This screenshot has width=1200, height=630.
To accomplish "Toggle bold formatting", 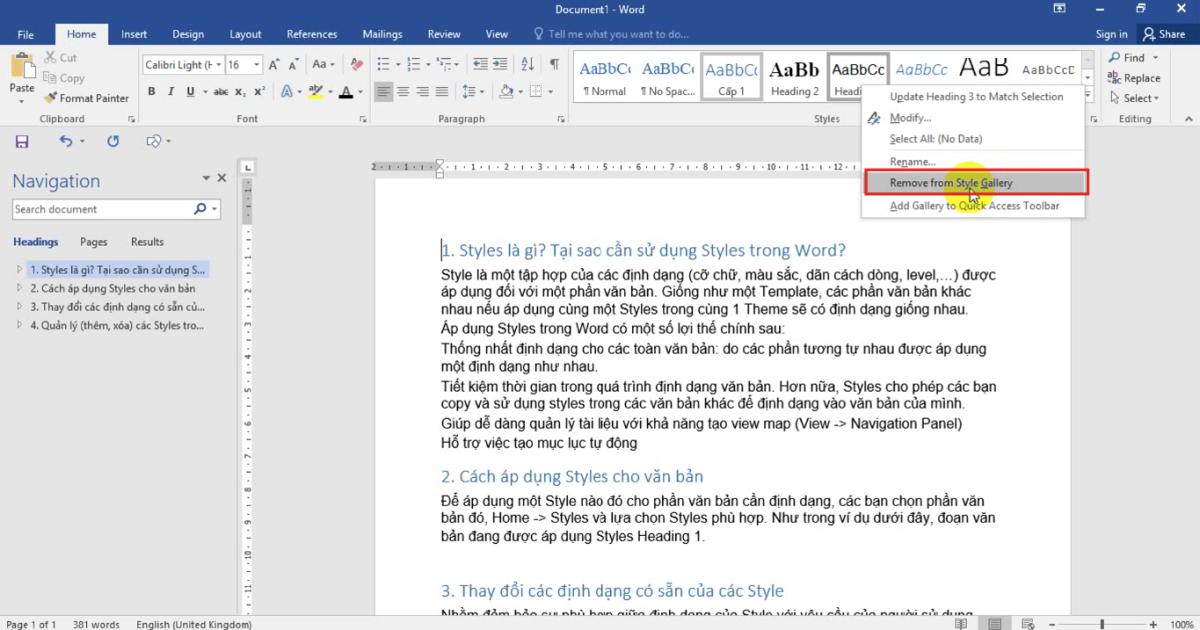I will (x=151, y=90).
